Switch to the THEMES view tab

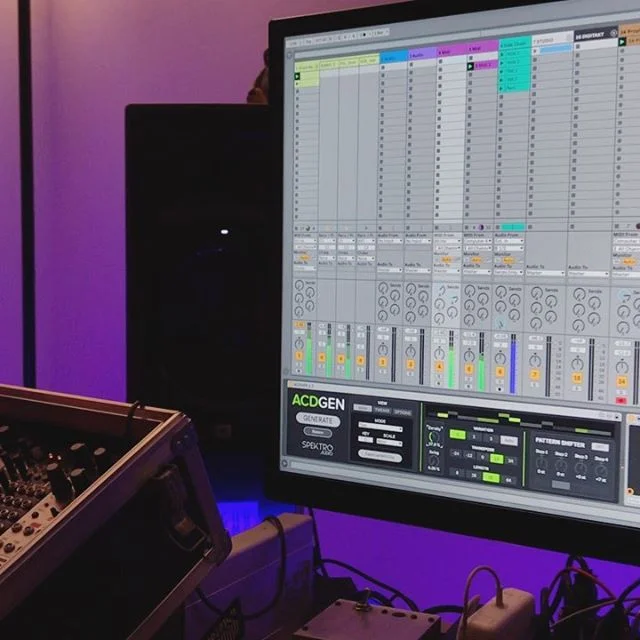pyautogui.click(x=382, y=410)
